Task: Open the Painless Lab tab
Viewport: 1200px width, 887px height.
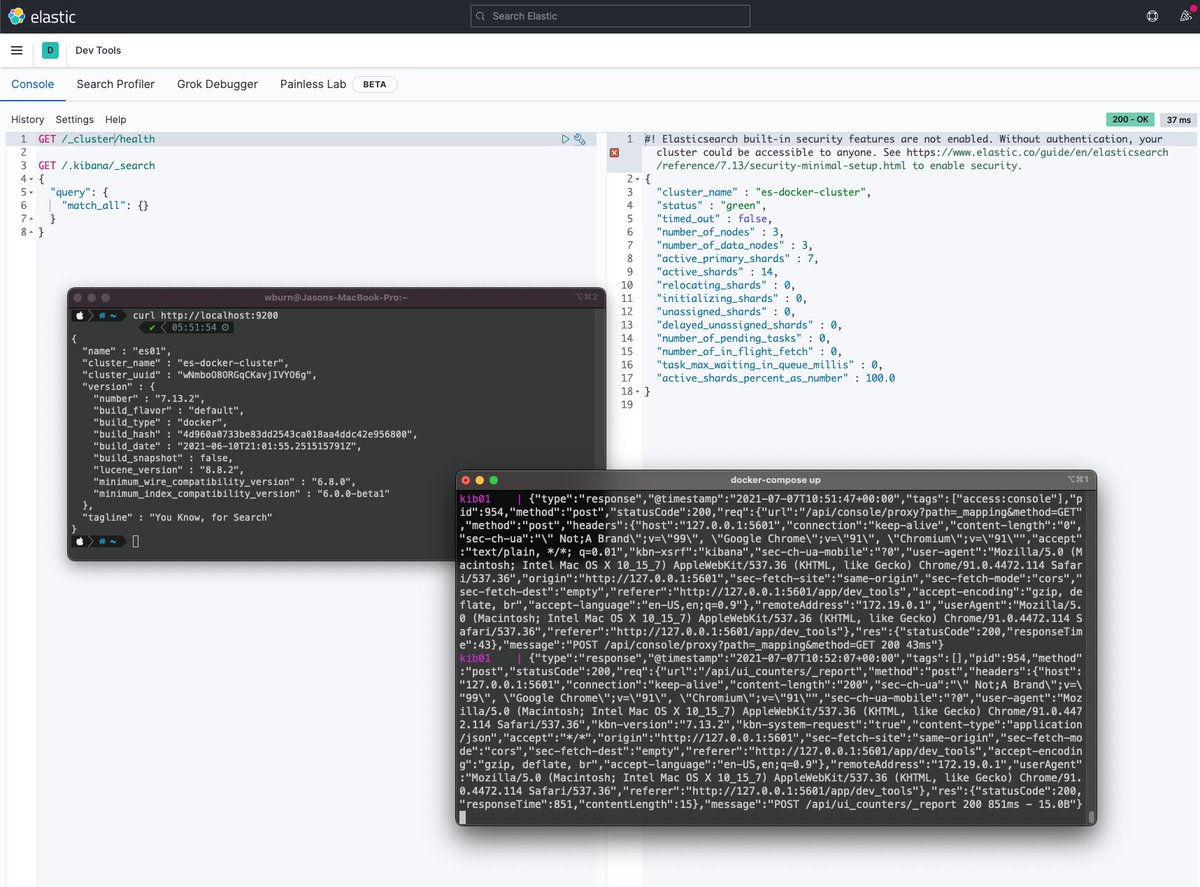Action: point(313,84)
